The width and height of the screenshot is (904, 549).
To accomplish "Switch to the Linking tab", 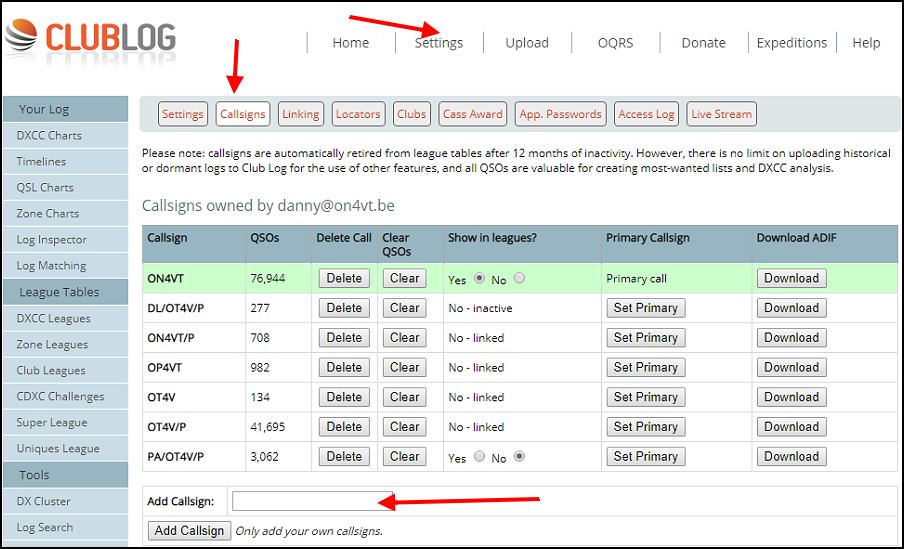I will (x=300, y=114).
